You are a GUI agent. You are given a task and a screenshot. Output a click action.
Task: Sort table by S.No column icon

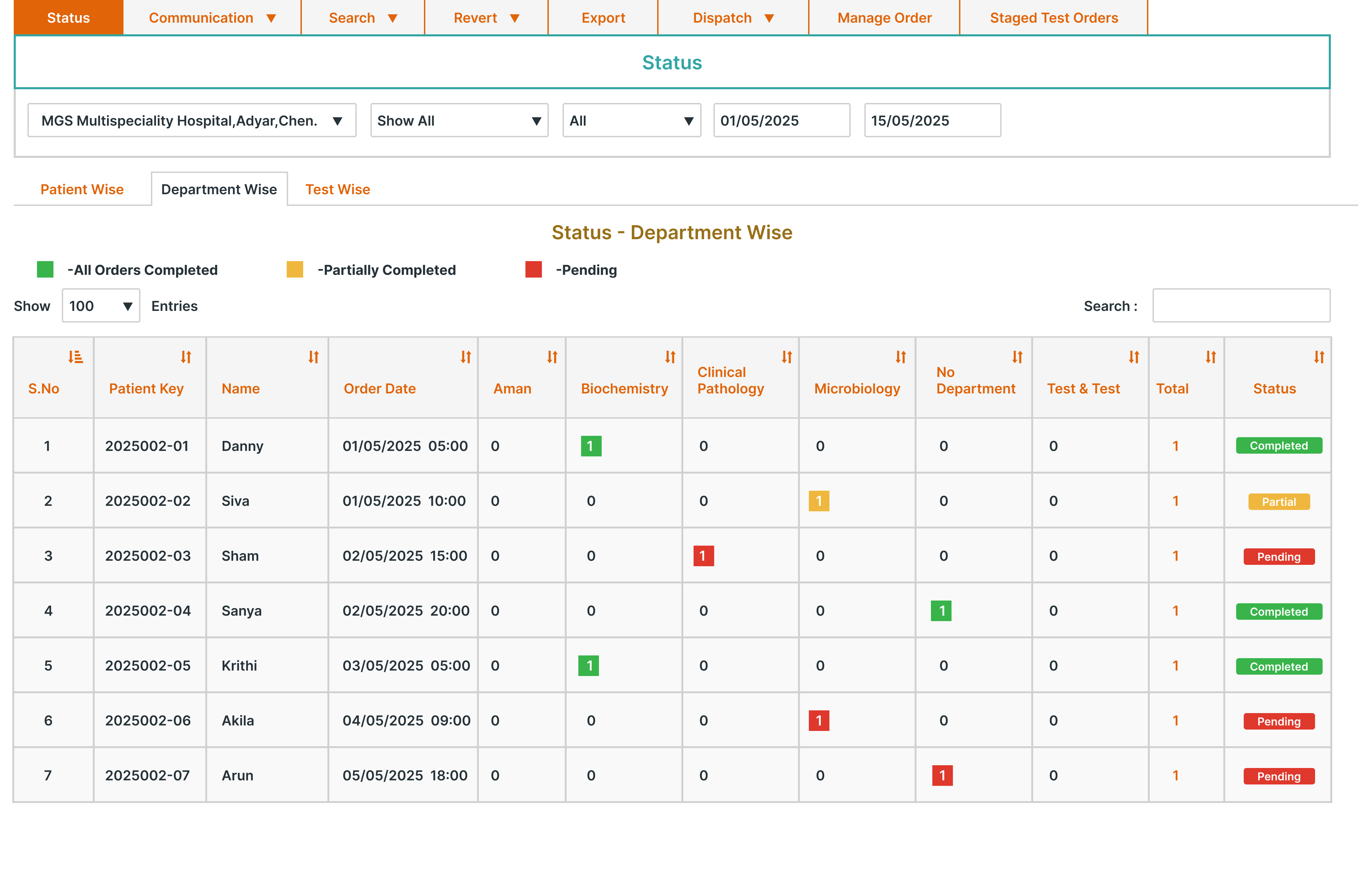point(75,357)
